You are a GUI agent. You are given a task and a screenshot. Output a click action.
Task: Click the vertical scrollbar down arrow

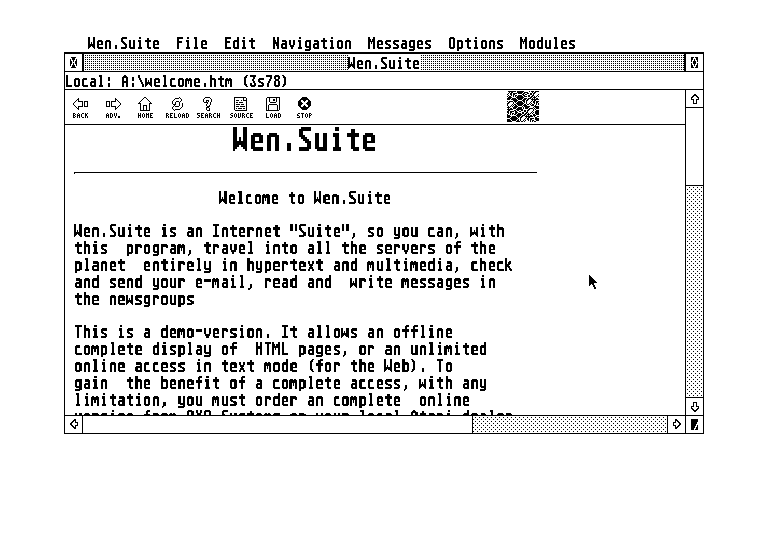(695, 407)
